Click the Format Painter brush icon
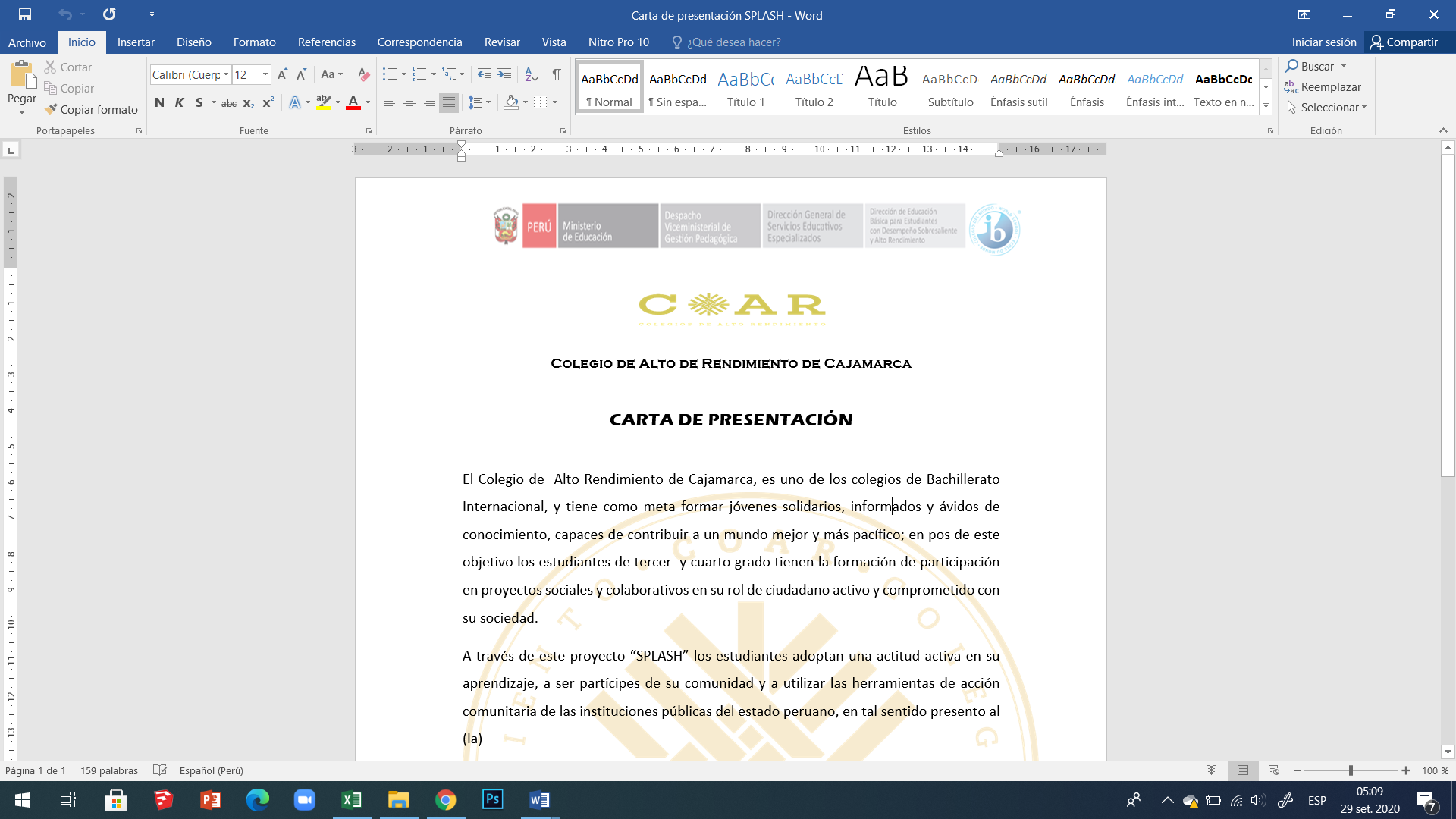Image resolution: width=1456 pixels, height=819 pixels. (51, 109)
